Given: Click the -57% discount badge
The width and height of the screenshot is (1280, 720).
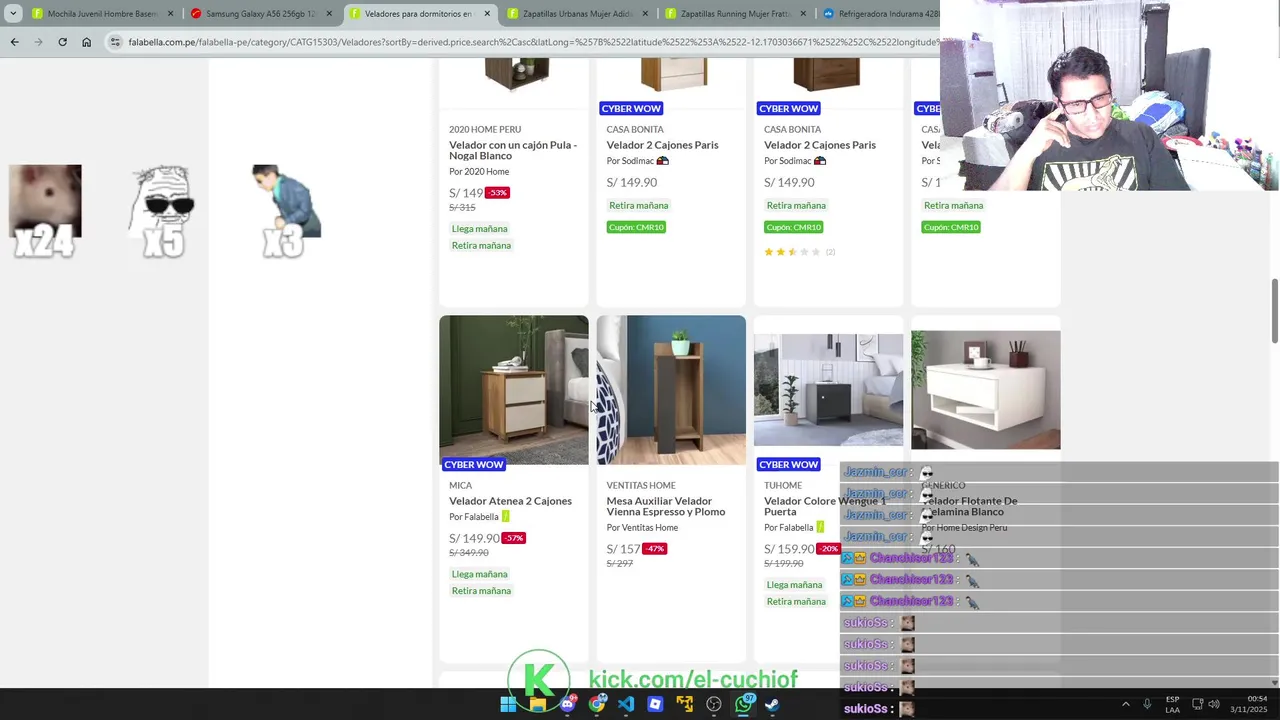Looking at the screenshot, I should 513,538.
